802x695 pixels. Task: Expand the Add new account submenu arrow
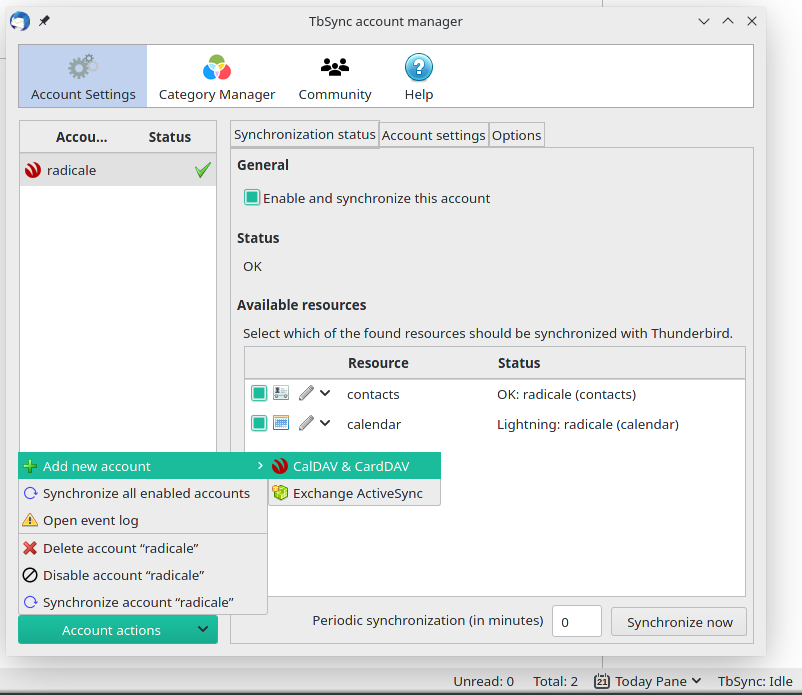tap(260, 465)
